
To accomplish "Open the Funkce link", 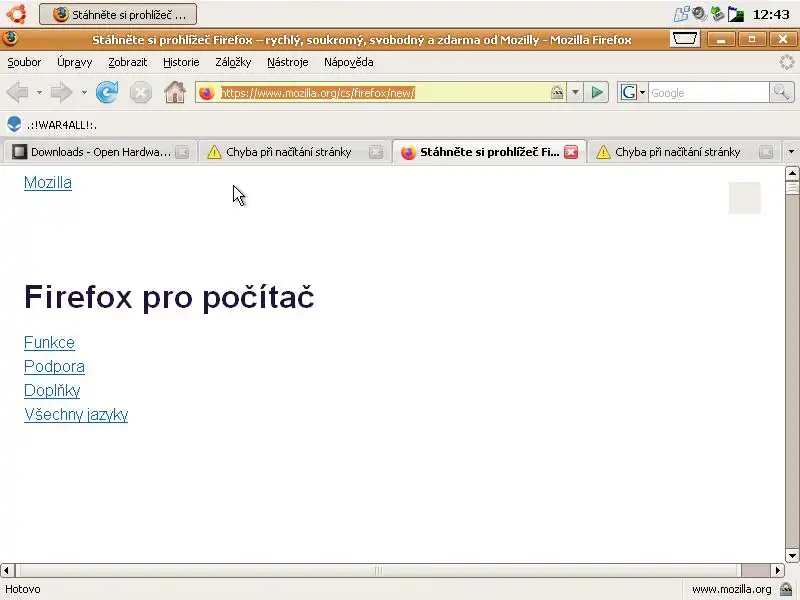I will click(x=49, y=342).
